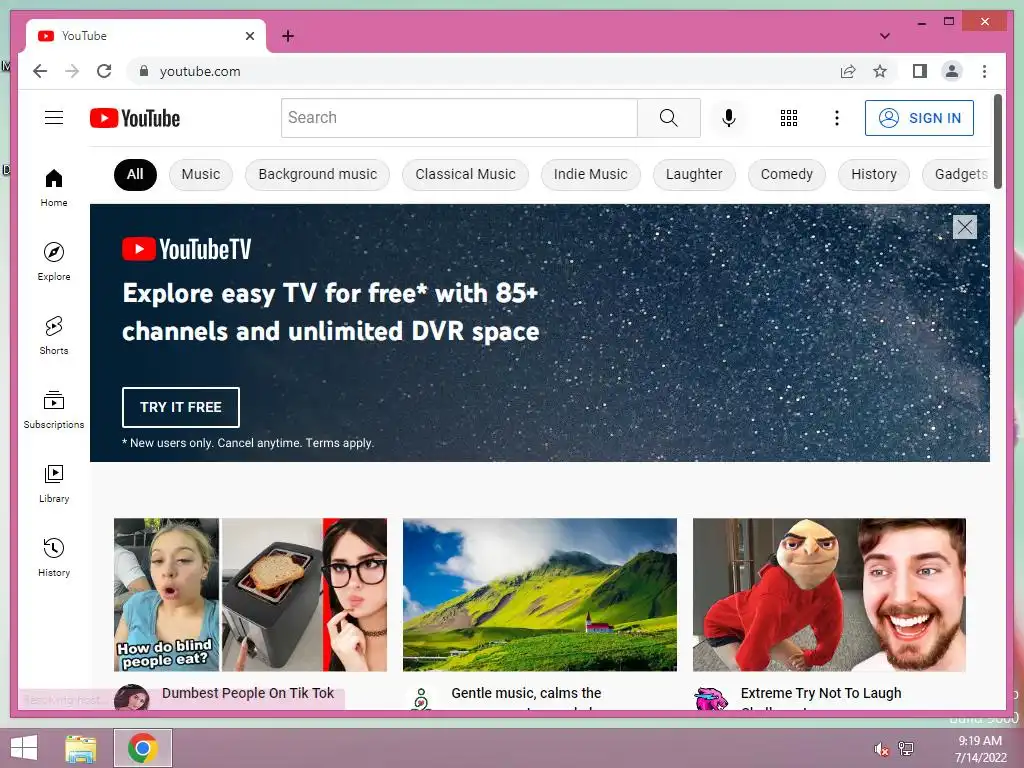Share this page icon in address bar
The image size is (1024, 768).
(848, 71)
